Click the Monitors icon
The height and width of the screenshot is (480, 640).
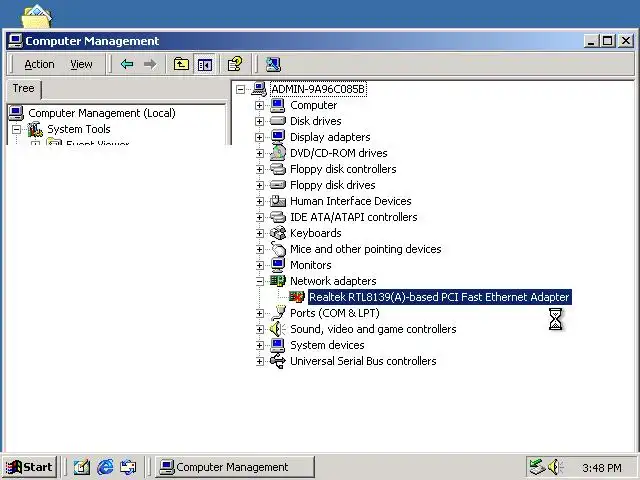click(278, 265)
